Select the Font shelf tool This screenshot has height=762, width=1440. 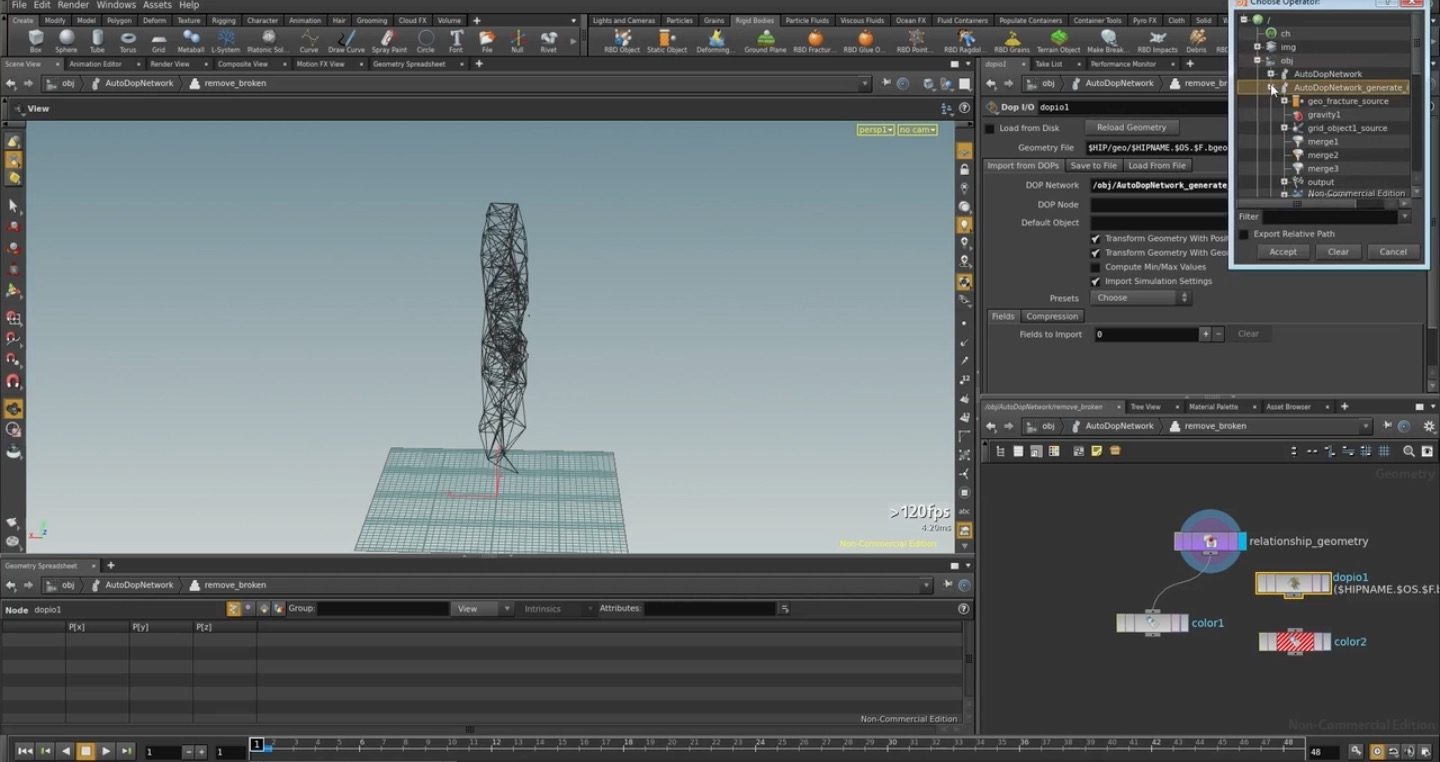[456, 41]
